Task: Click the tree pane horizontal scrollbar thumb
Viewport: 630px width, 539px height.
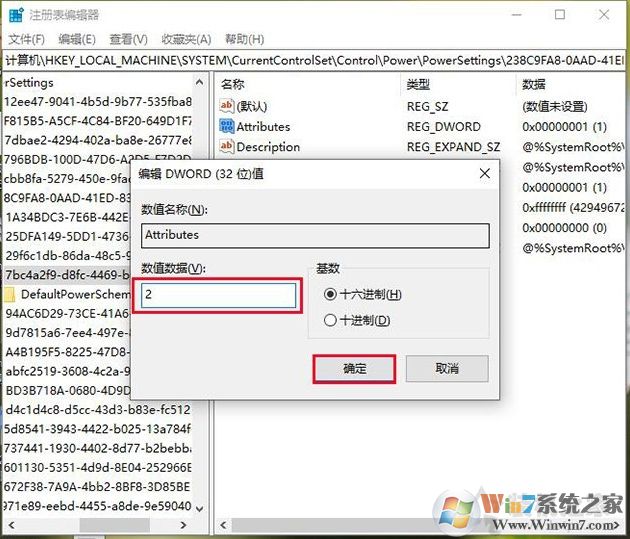Action: point(115,525)
